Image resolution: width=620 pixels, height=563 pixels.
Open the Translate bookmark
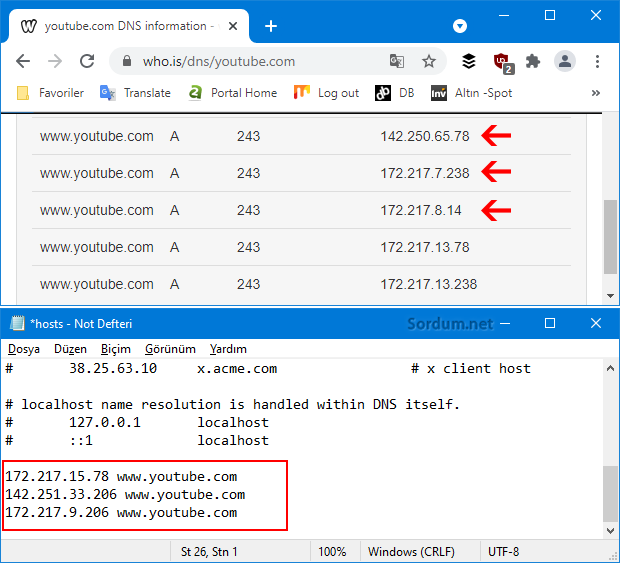click(x=135, y=93)
